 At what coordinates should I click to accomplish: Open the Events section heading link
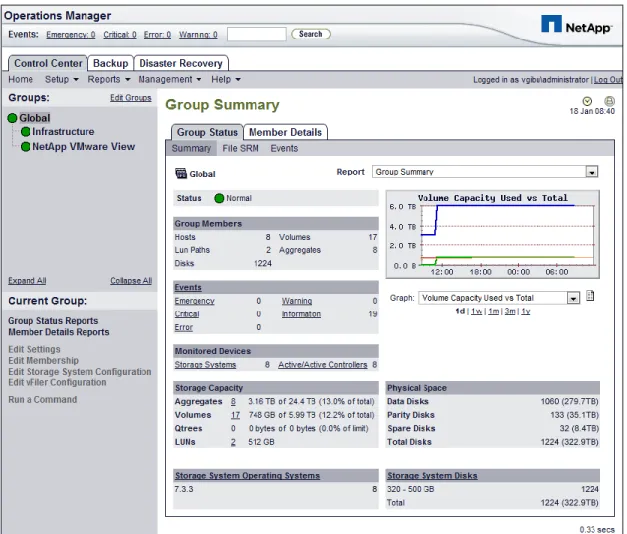point(188,287)
